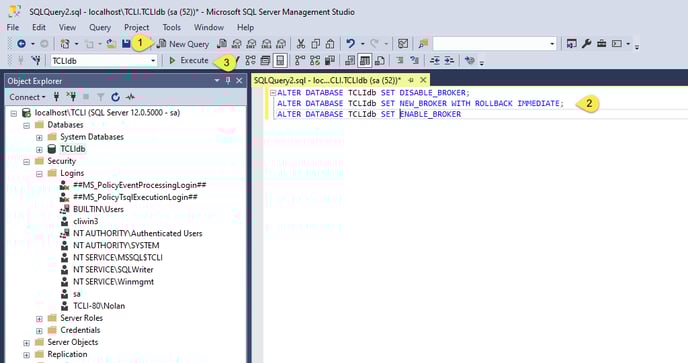Click the Execute button
Viewport: 688px width, 363px height.
coord(189,61)
